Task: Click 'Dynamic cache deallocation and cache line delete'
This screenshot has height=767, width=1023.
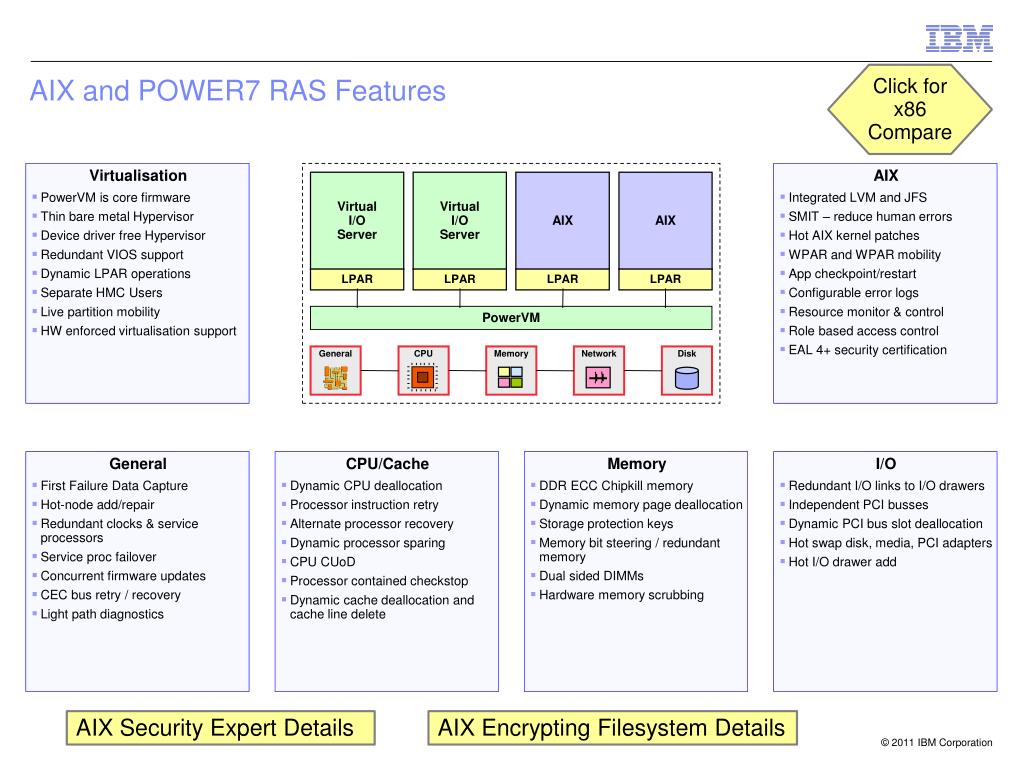Action: (x=382, y=607)
